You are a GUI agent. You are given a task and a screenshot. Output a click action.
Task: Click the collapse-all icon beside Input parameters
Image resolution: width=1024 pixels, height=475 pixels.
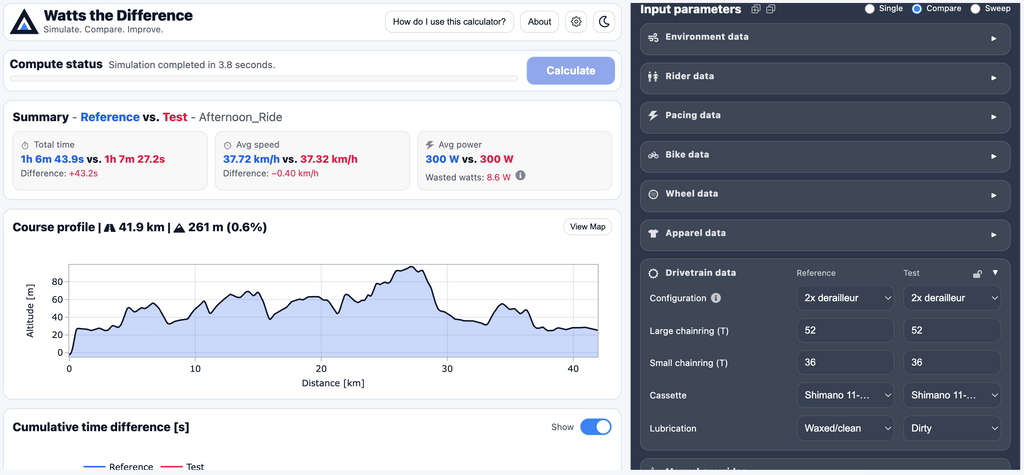(x=770, y=9)
